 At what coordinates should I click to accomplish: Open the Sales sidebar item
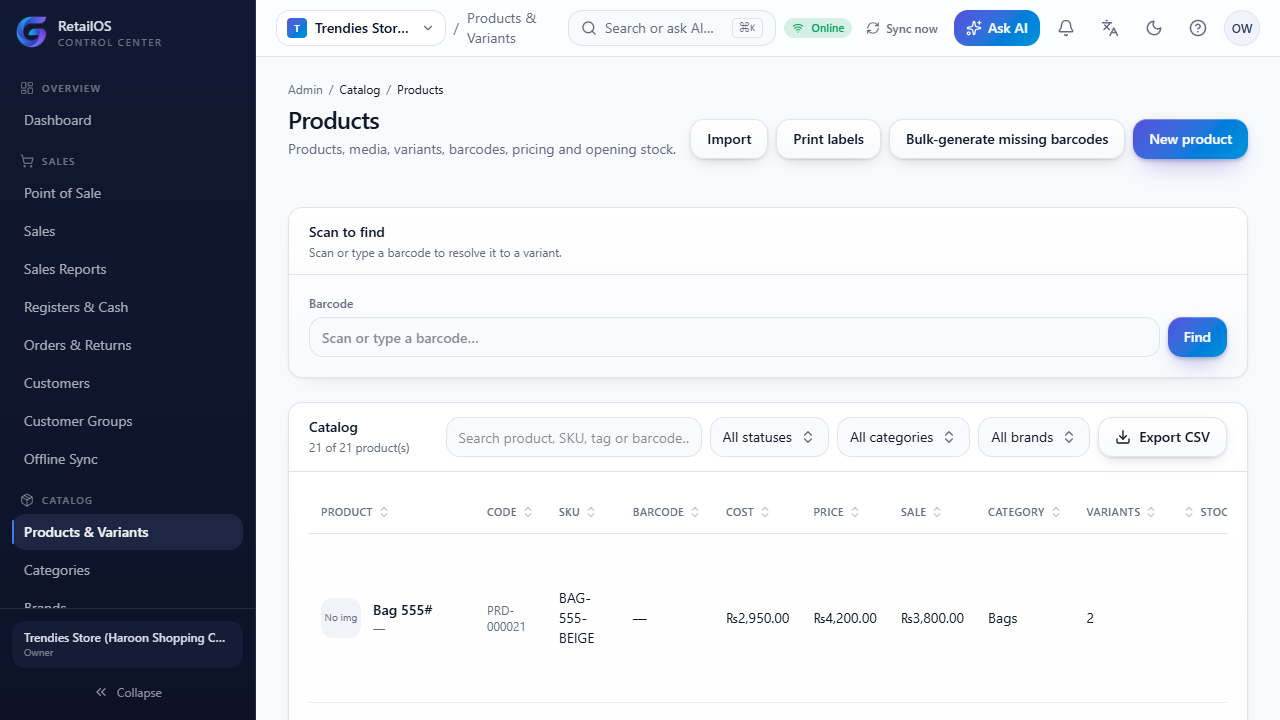pos(128,231)
